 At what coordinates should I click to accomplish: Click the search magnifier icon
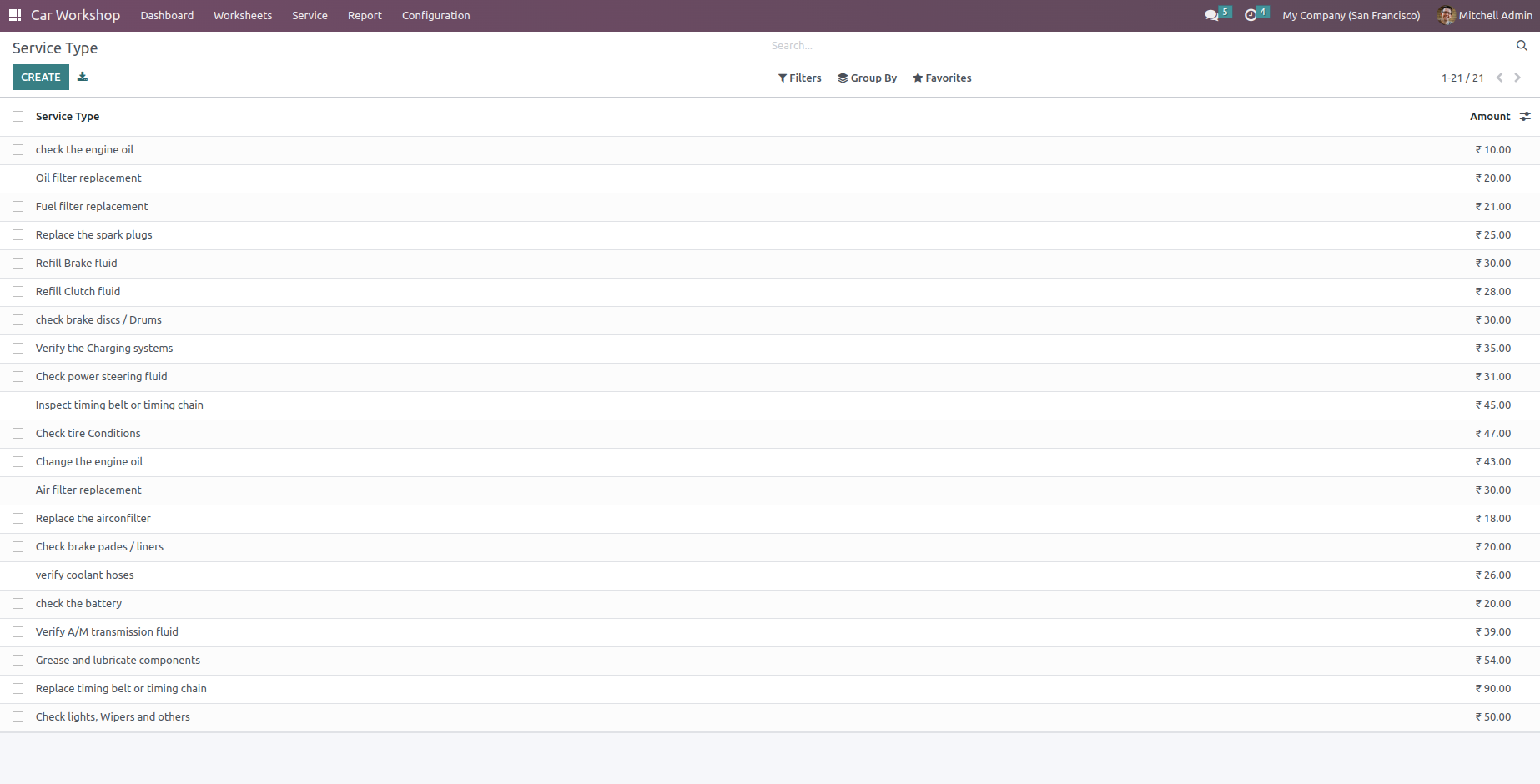coord(1522,46)
